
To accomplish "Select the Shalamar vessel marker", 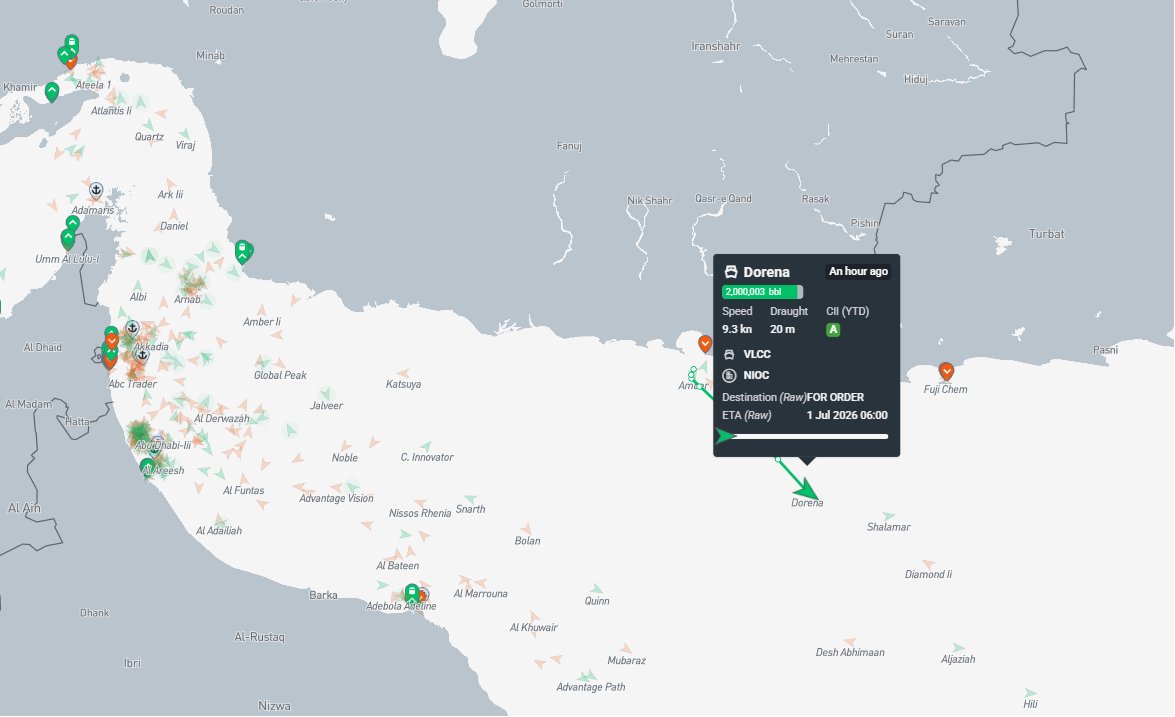I will pyautogui.click(x=889, y=516).
